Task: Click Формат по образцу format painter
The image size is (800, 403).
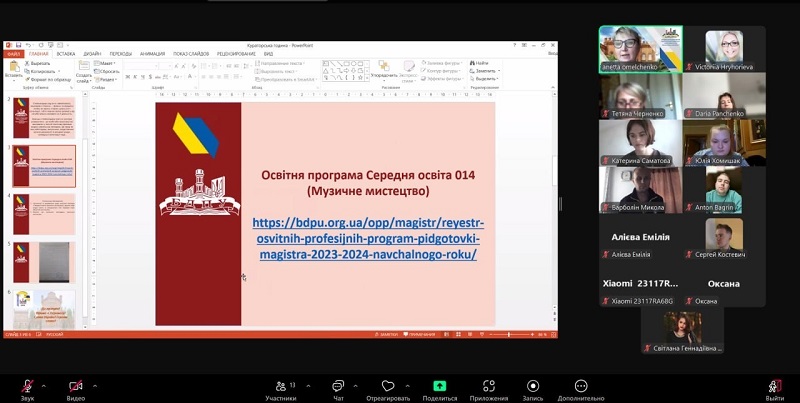Action: tap(48, 80)
